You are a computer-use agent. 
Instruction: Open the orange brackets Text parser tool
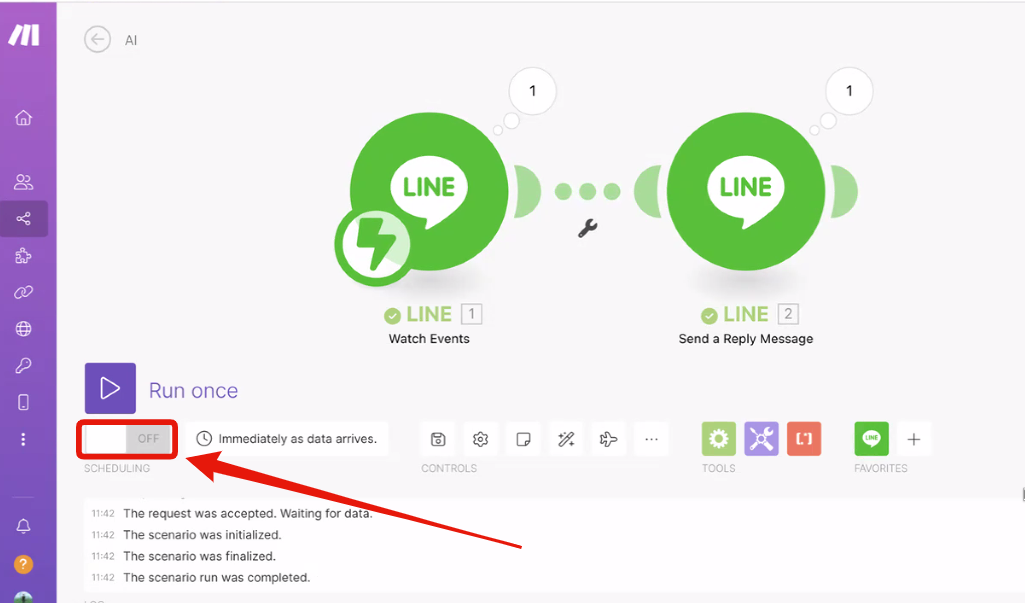(804, 439)
